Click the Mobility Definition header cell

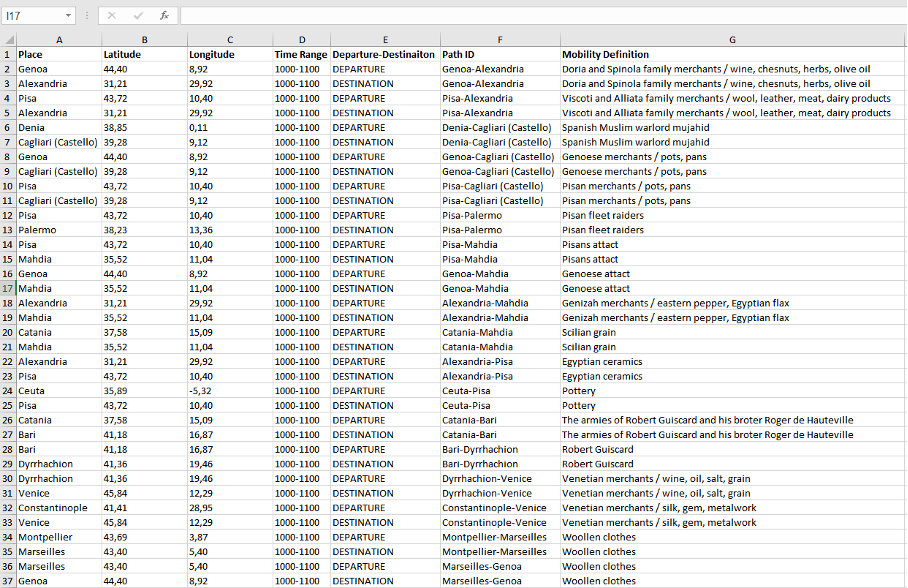[x=732, y=54]
